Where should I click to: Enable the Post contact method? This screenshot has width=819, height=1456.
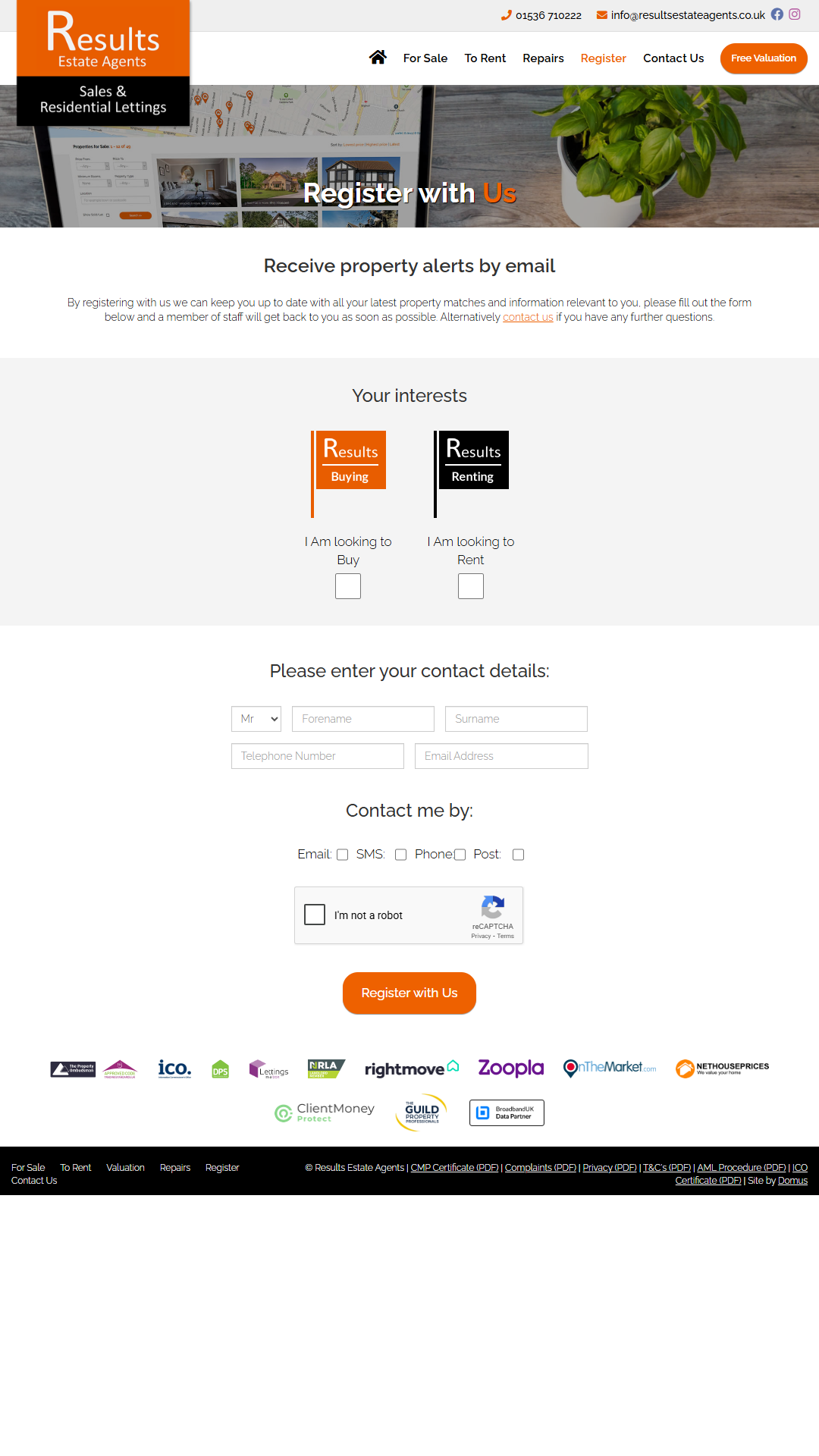tap(518, 855)
